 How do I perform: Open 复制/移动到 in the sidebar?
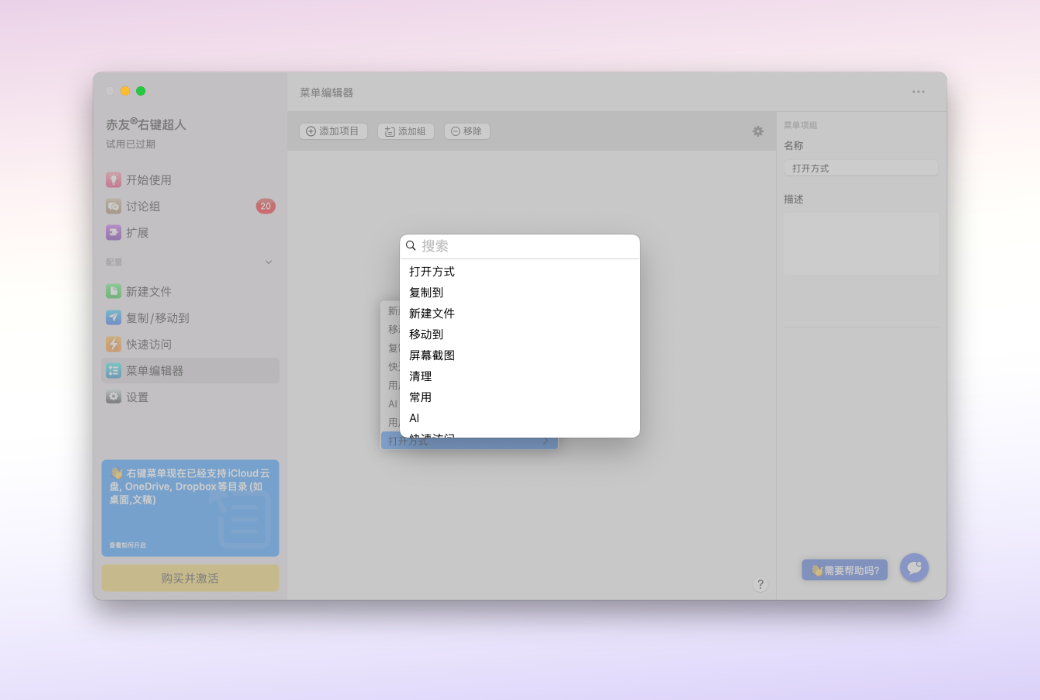(190, 318)
